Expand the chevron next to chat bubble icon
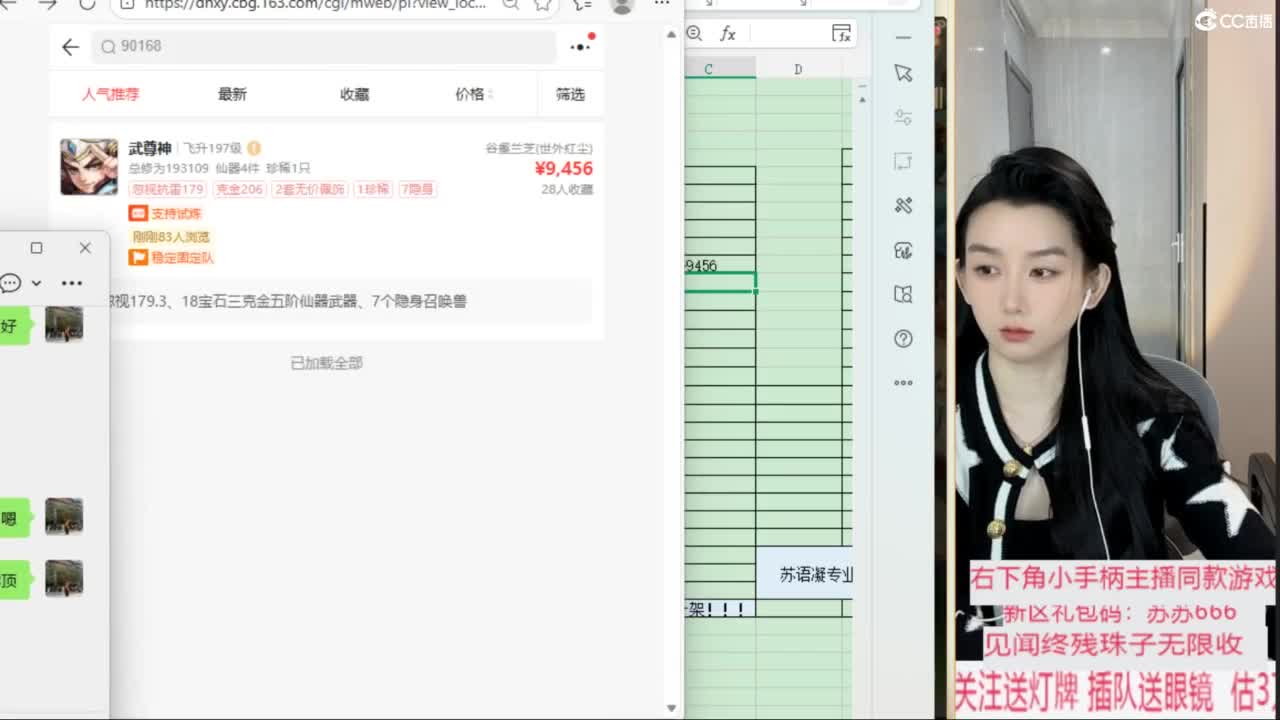The height and width of the screenshot is (720, 1280). click(36, 283)
